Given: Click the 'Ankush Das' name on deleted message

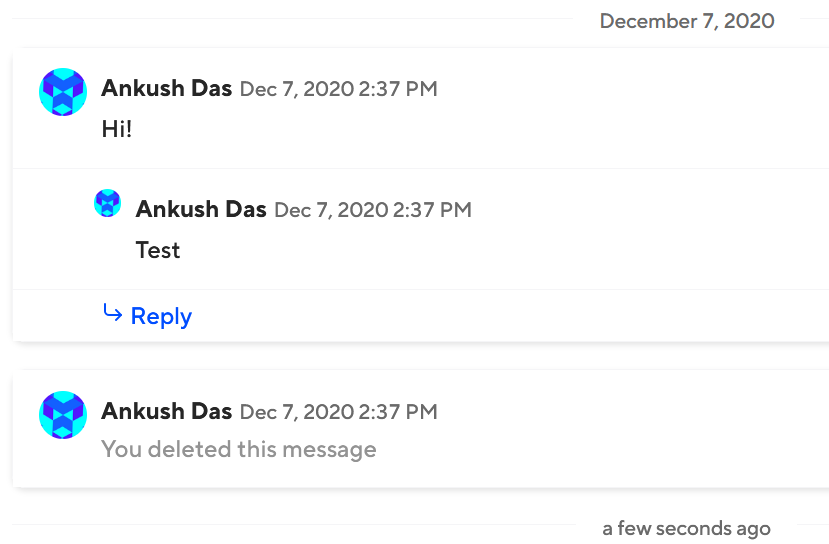Looking at the screenshot, I should (x=167, y=411).
